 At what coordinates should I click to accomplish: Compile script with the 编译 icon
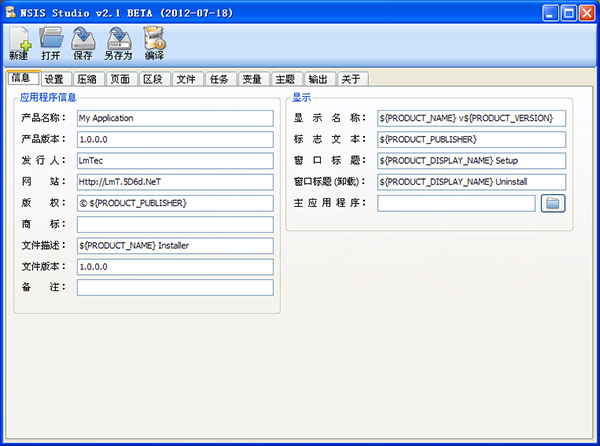[154, 43]
